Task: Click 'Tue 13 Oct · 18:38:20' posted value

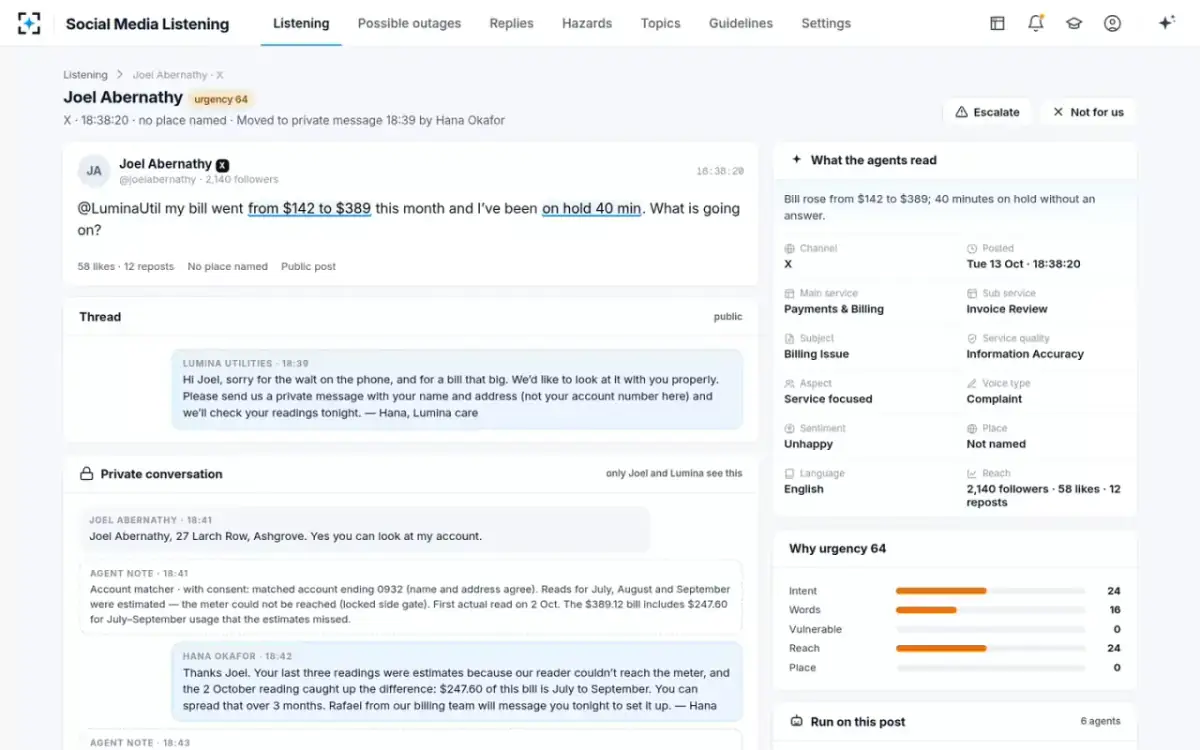Action: click(x=1023, y=264)
